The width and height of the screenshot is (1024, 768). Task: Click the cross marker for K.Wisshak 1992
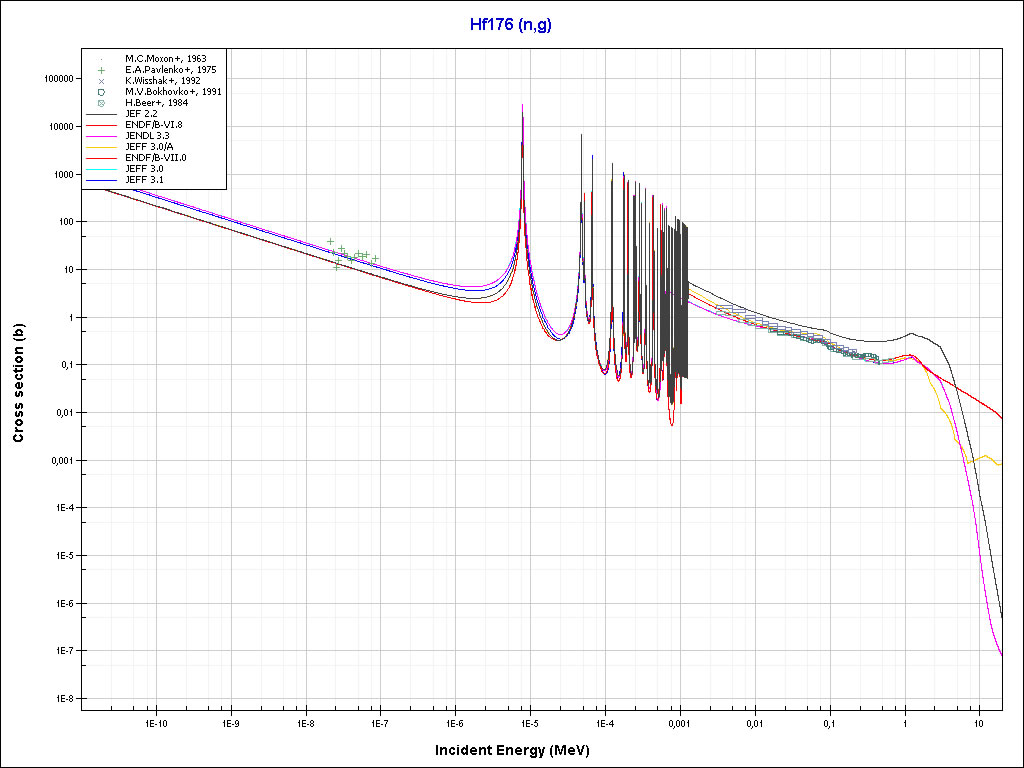coord(101,81)
